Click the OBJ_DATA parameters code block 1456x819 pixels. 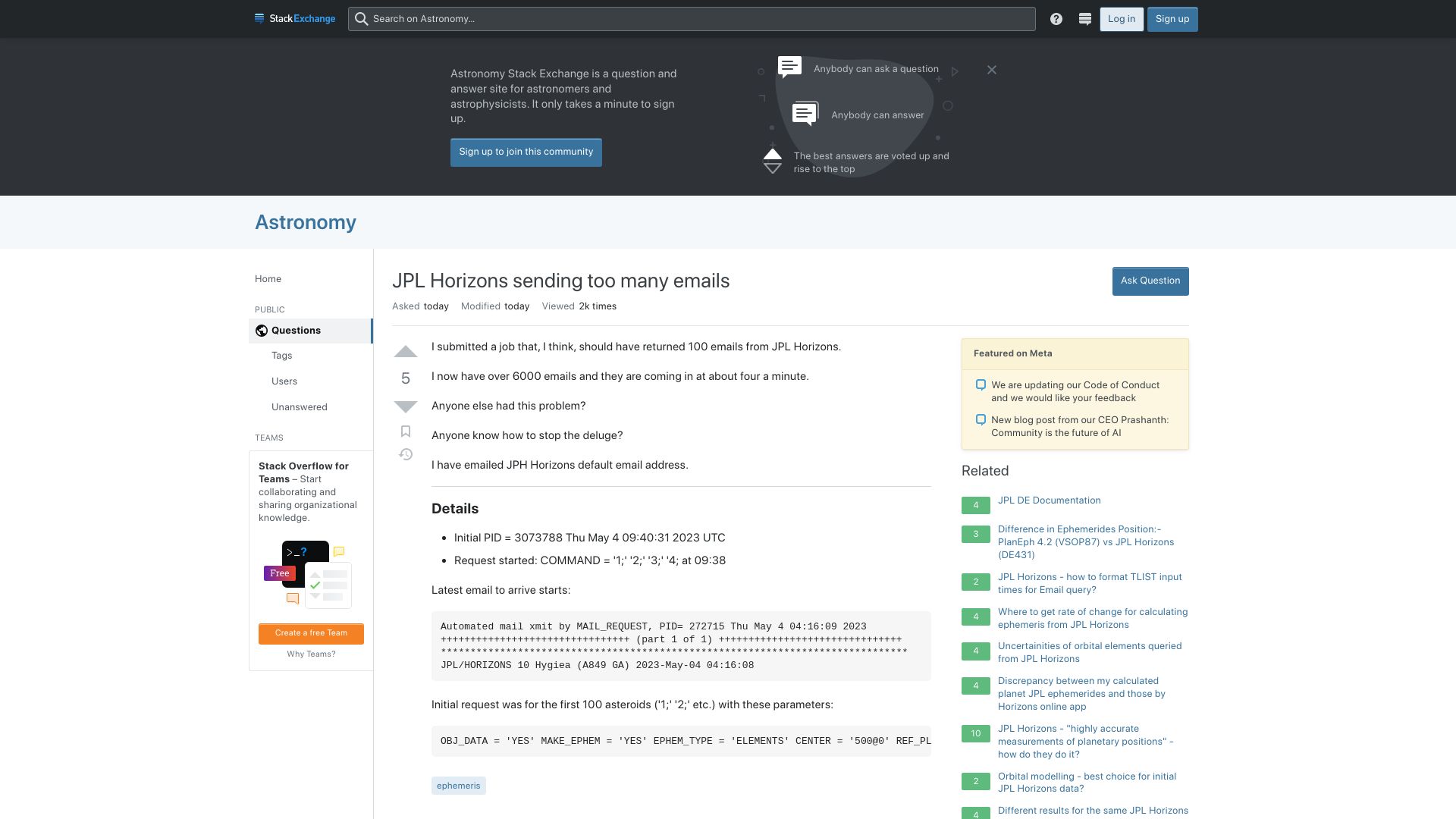pos(681,741)
